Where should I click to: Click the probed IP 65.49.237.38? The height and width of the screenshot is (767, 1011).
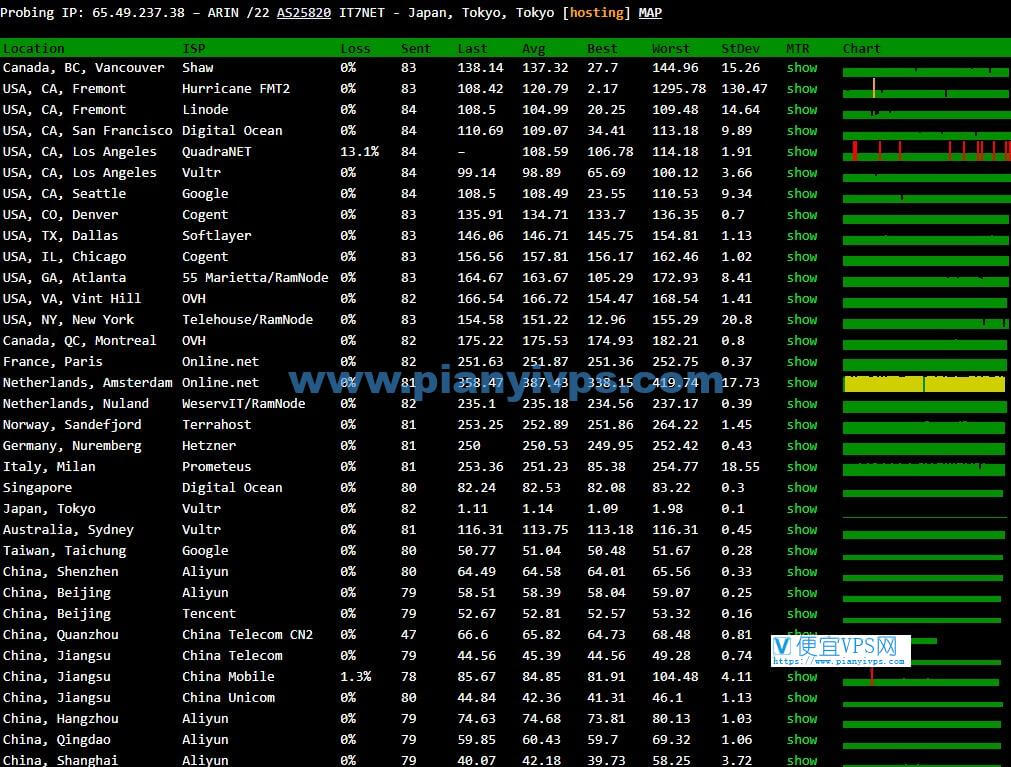pyautogui.click(x=138, y=13)
